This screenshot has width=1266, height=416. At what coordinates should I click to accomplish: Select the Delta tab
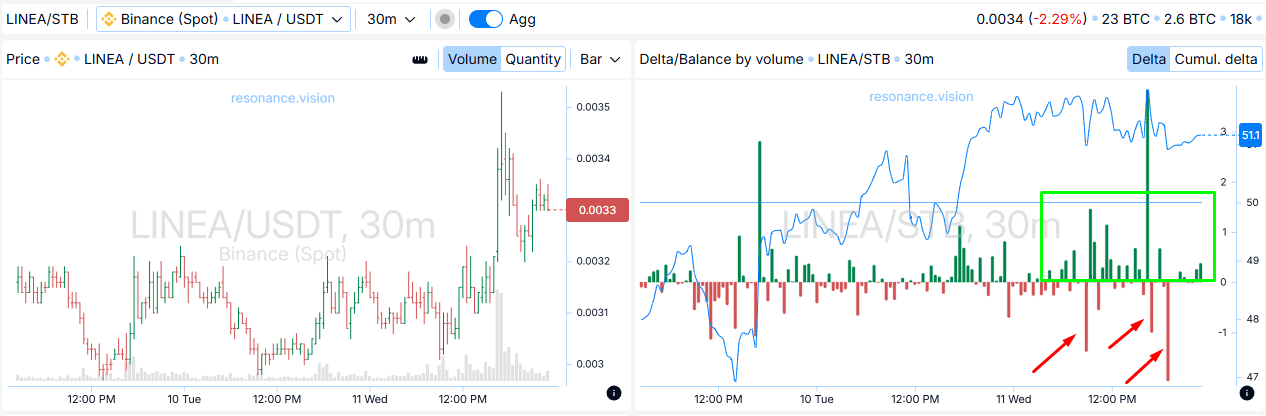pyautogui.click(x=1149, y=59)
